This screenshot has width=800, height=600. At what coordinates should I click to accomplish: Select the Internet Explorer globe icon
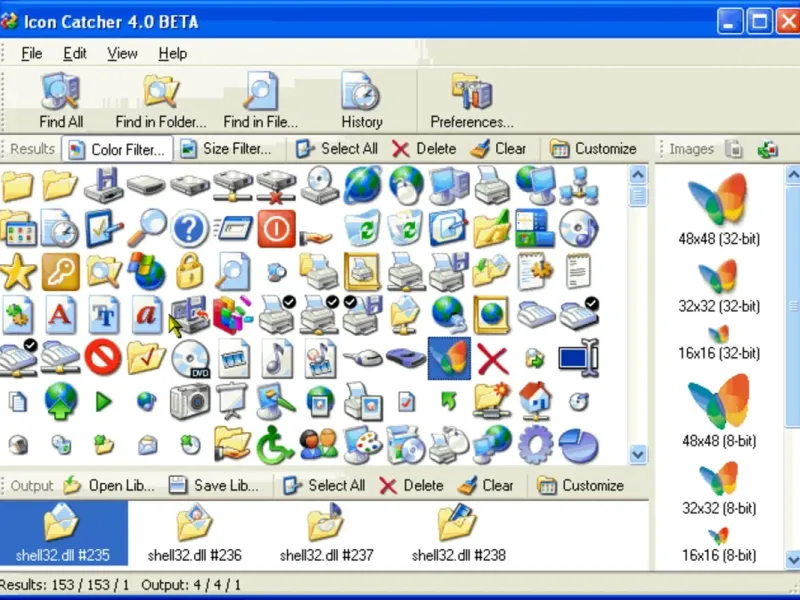363,184
